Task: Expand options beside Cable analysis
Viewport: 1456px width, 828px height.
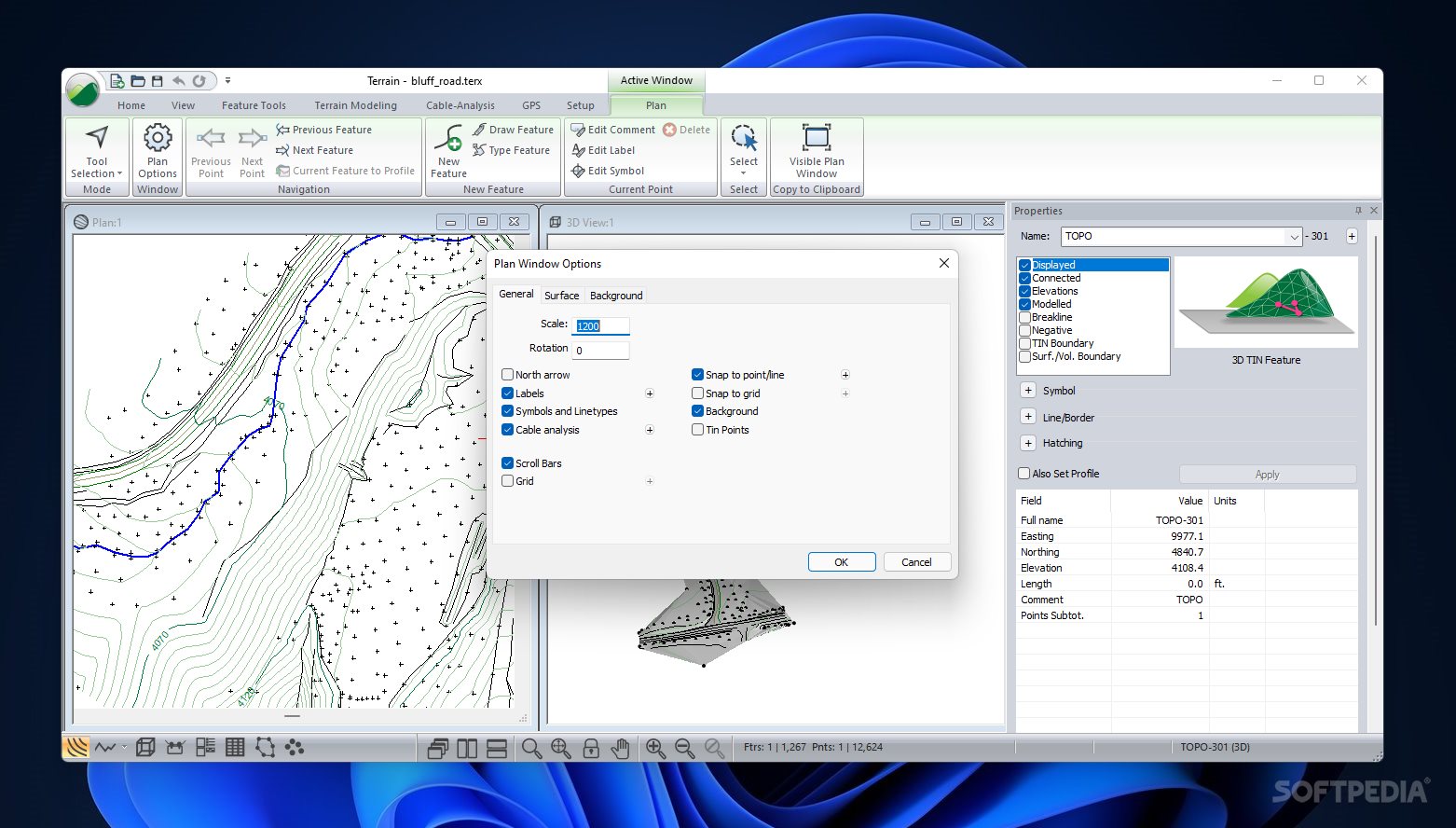Action: [650, 430]
